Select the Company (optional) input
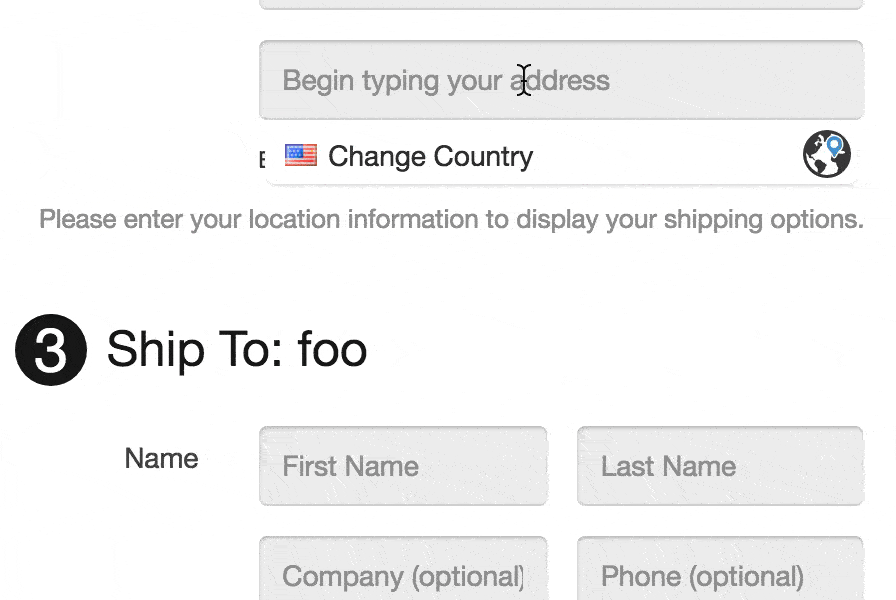This screenshot has width=896, height=600. coord(403,569)
